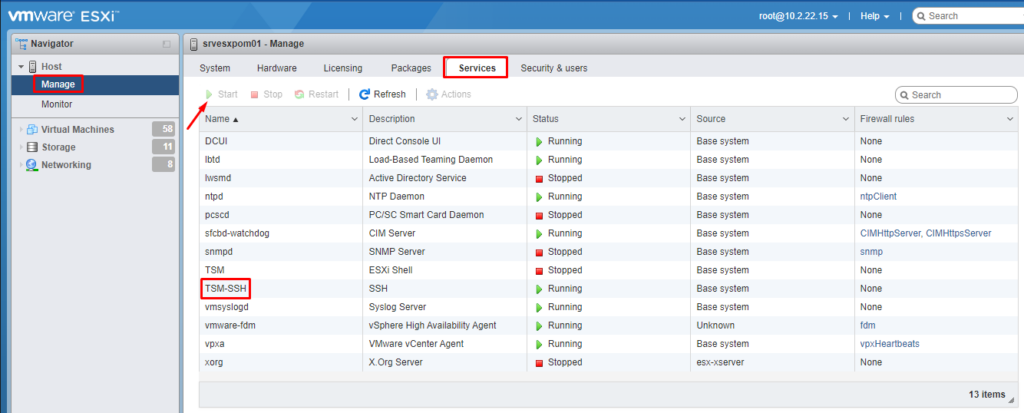Viewport: 1024px width, 413px height.
Task: Open the Firewall rules column dropdown arrow
Action: 1010,119
